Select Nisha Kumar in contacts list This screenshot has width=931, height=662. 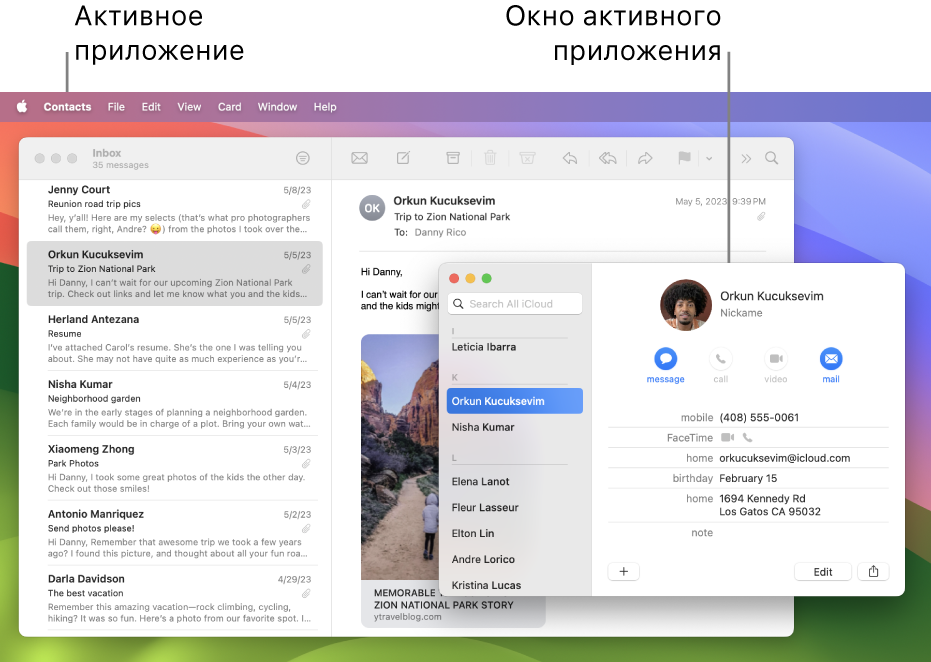point(483,427)
